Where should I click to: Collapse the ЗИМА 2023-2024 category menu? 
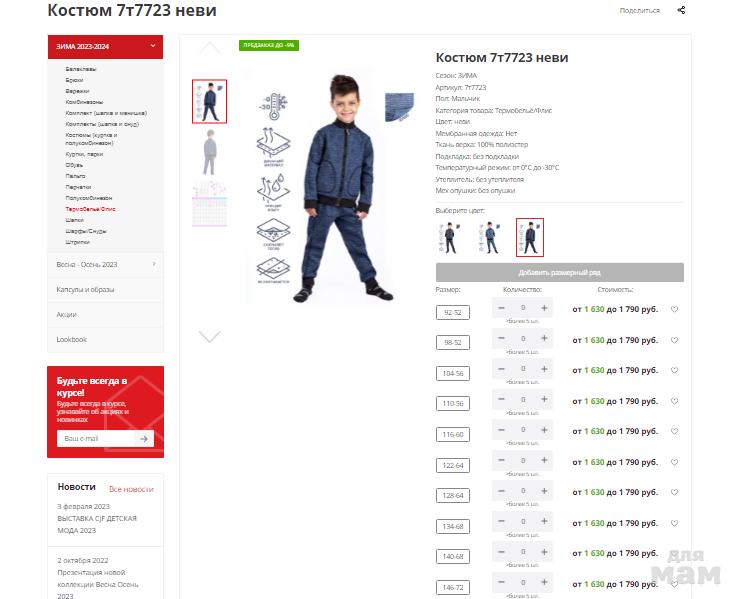click(153, 46)
